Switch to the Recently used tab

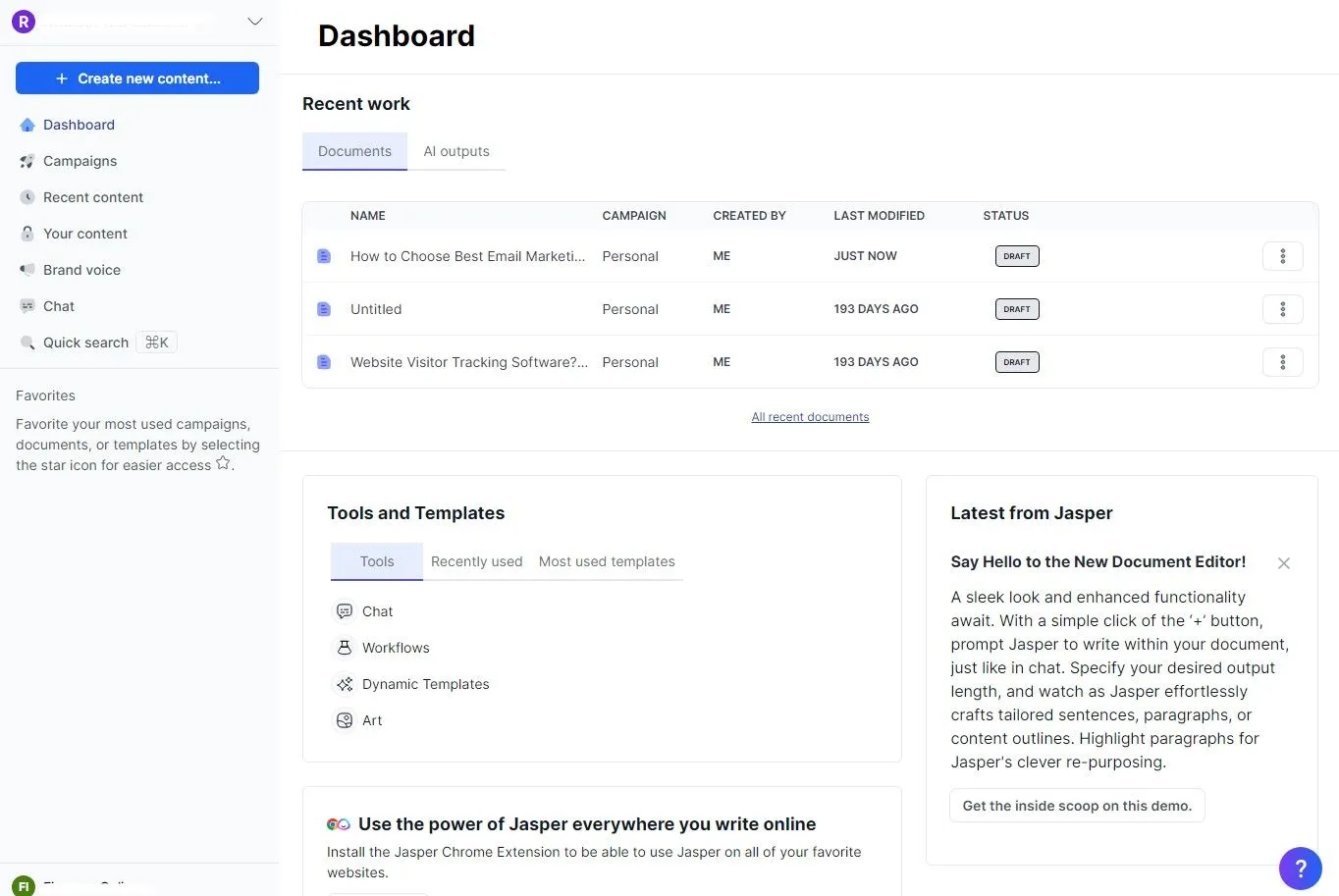pos(476,561)
